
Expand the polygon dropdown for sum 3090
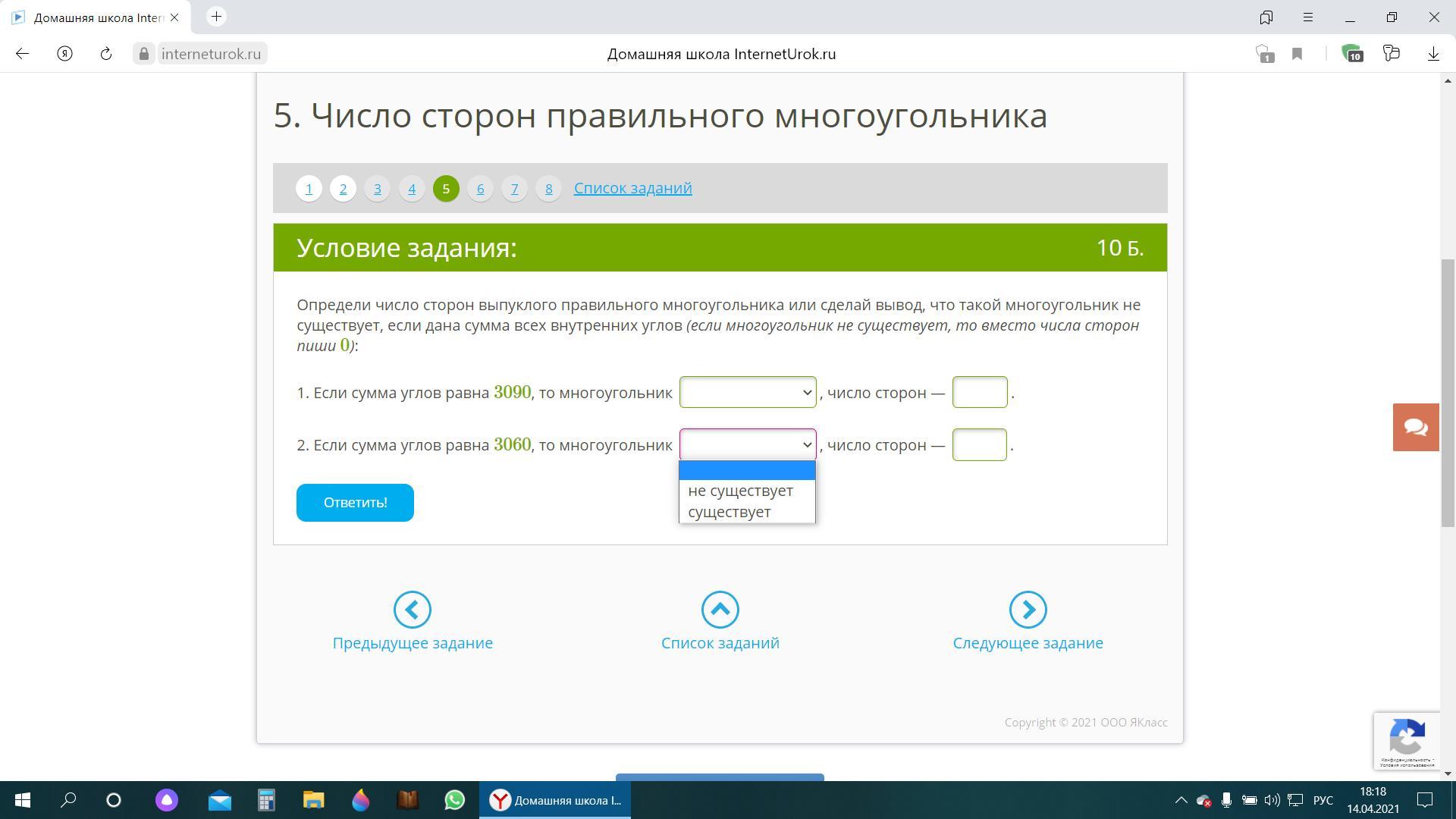pyautogui.click(x=747, y=392)
